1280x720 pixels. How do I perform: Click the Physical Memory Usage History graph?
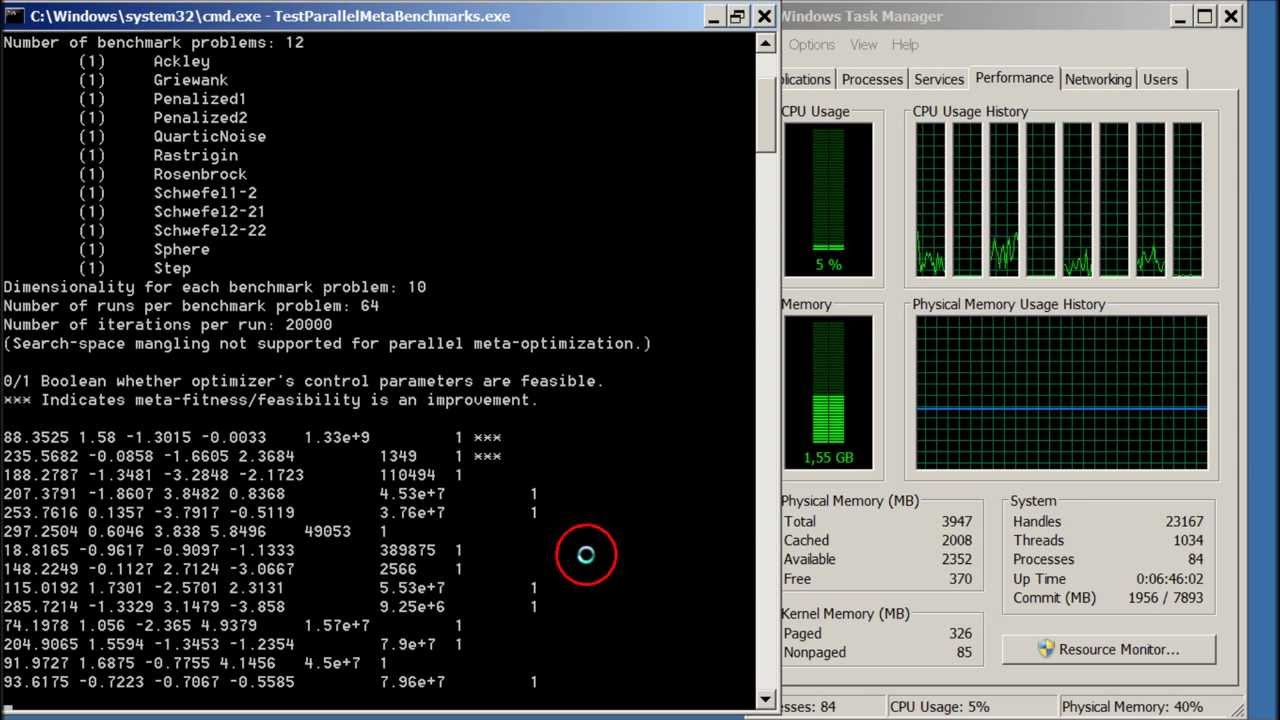[1061, 393]
